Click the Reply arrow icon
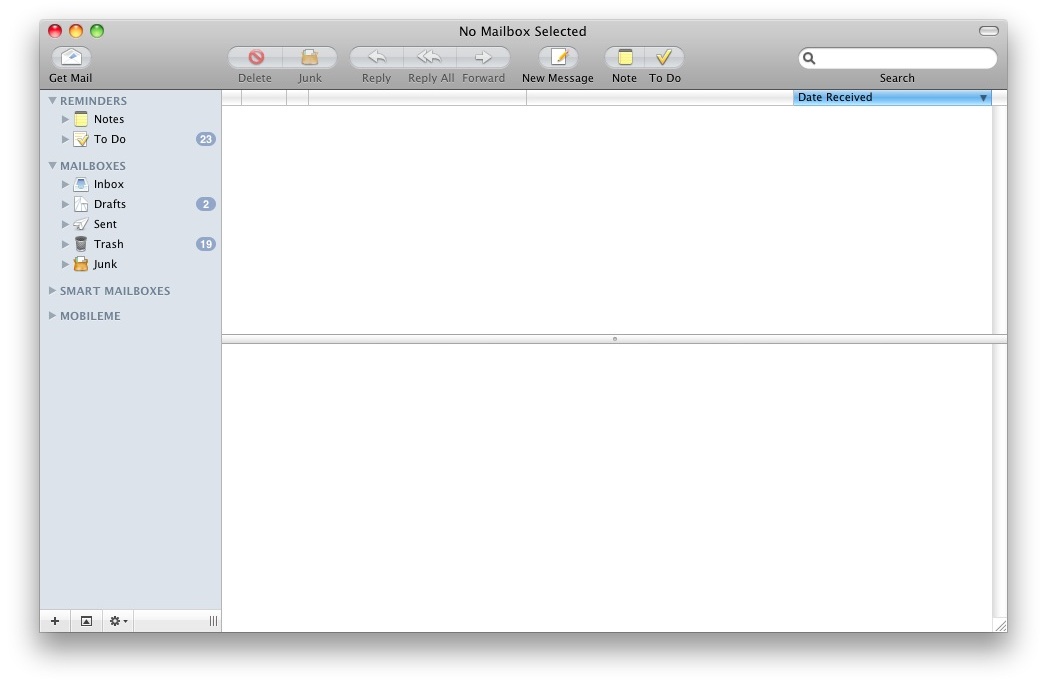This screenshot has width=1047, height=680. coord(377,57)
